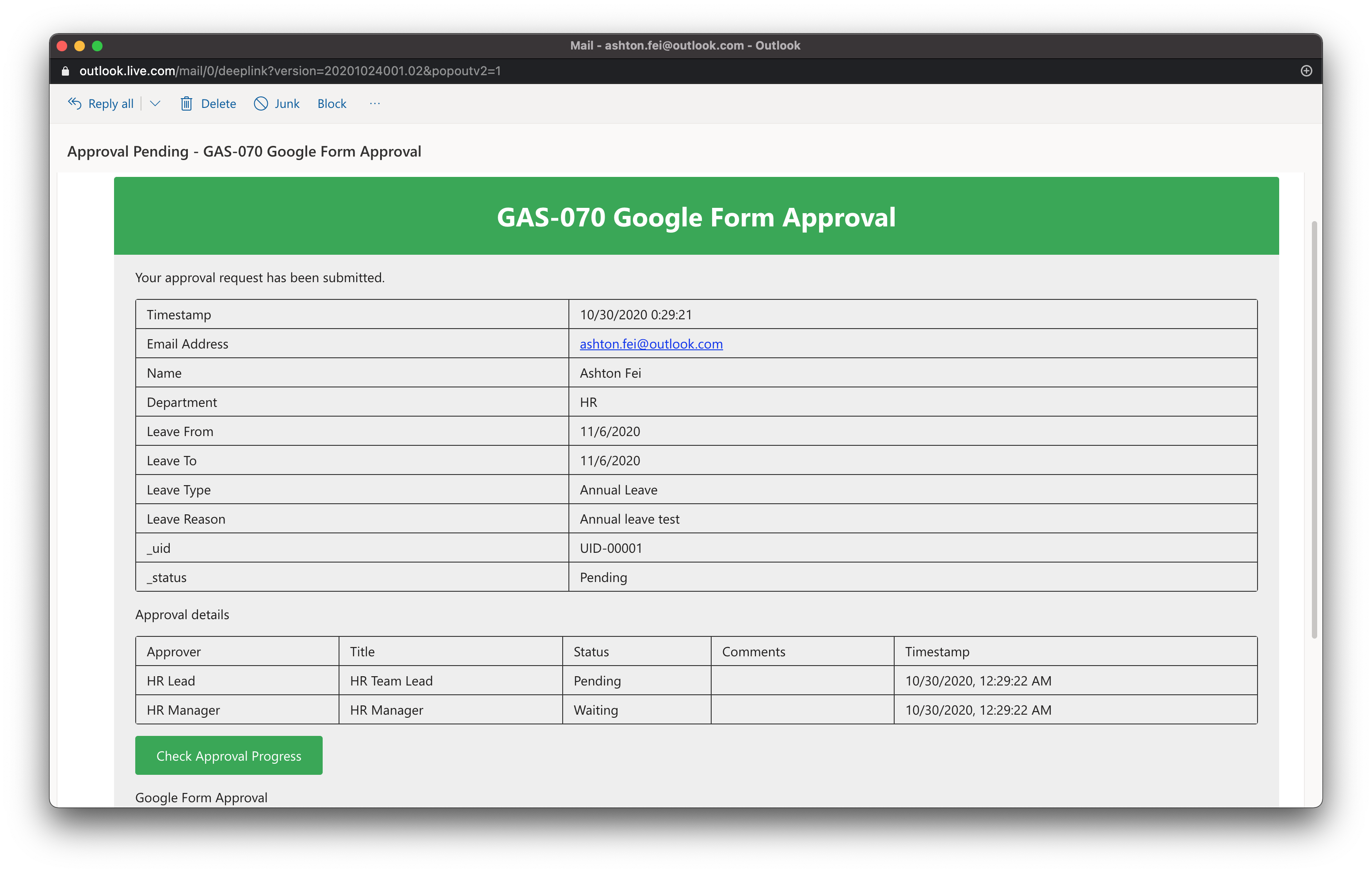Click the lock icon in address bar
This screenshot has width=1372, height=873.
[65, 71]
